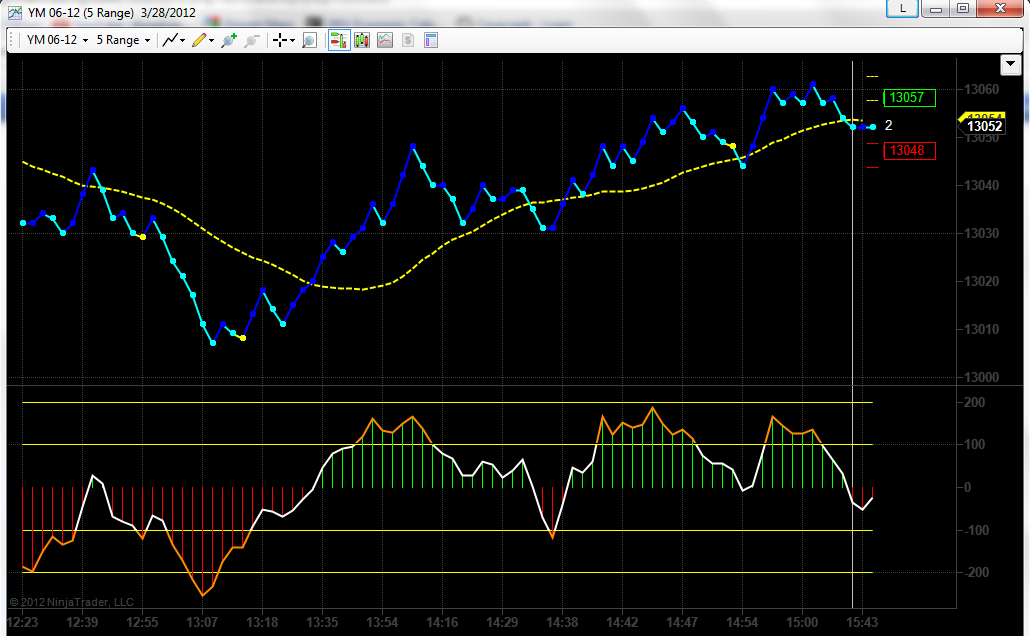
Task: Toggle the chart trader icon
Action: pos(339,40)
